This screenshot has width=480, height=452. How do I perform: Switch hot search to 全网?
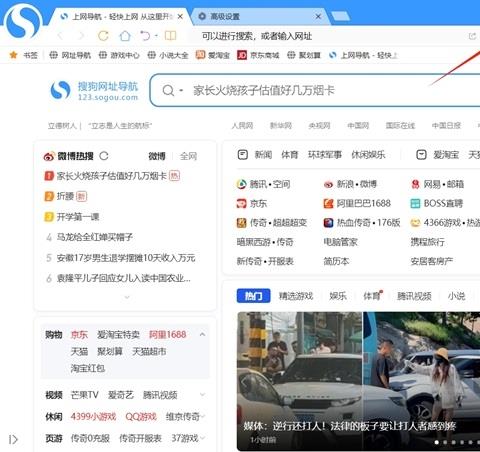[x=188, y=156]
